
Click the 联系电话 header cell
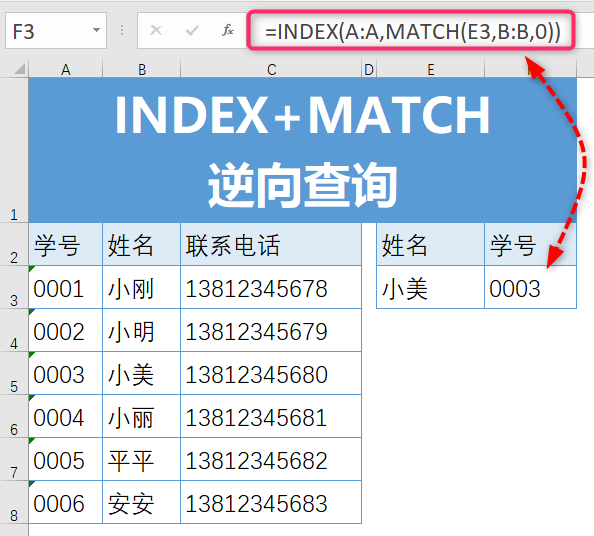coord(271,244)
